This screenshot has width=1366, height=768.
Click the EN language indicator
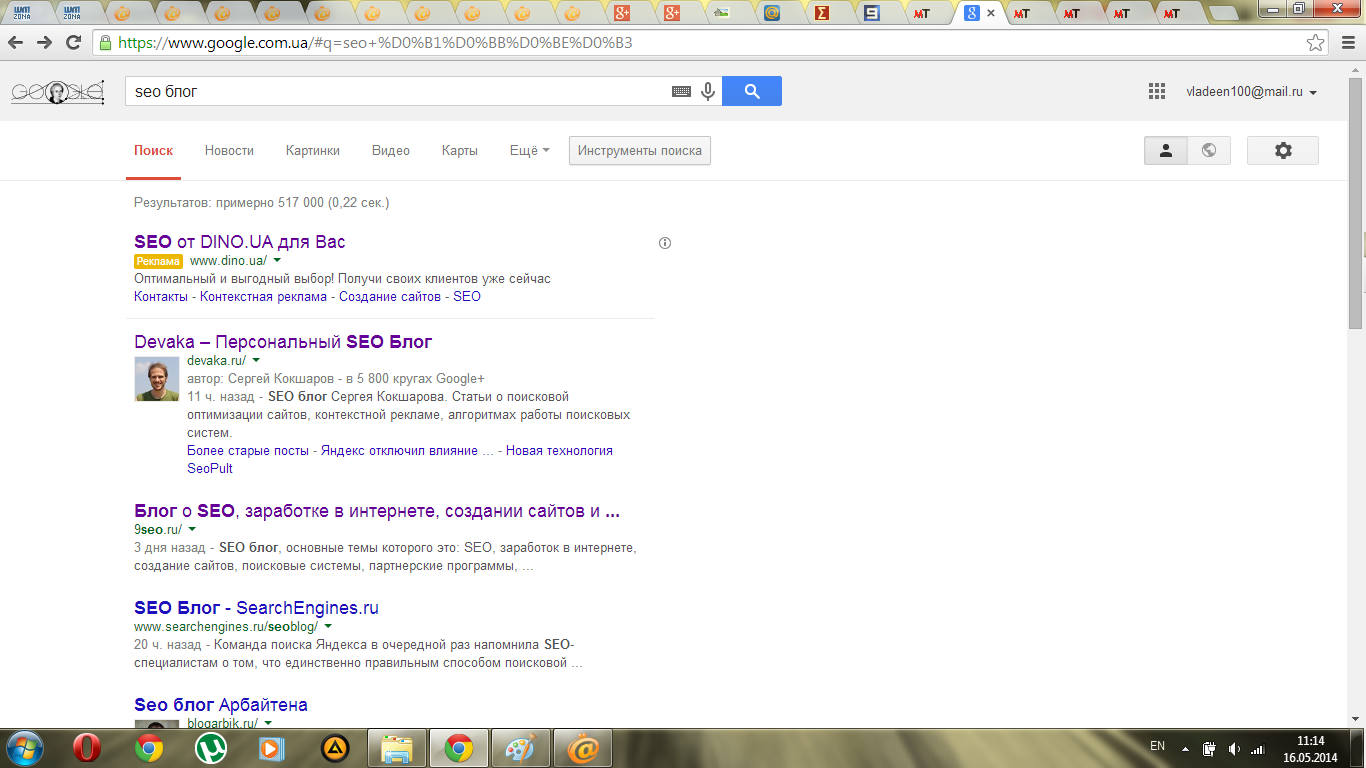[1158, 746]
